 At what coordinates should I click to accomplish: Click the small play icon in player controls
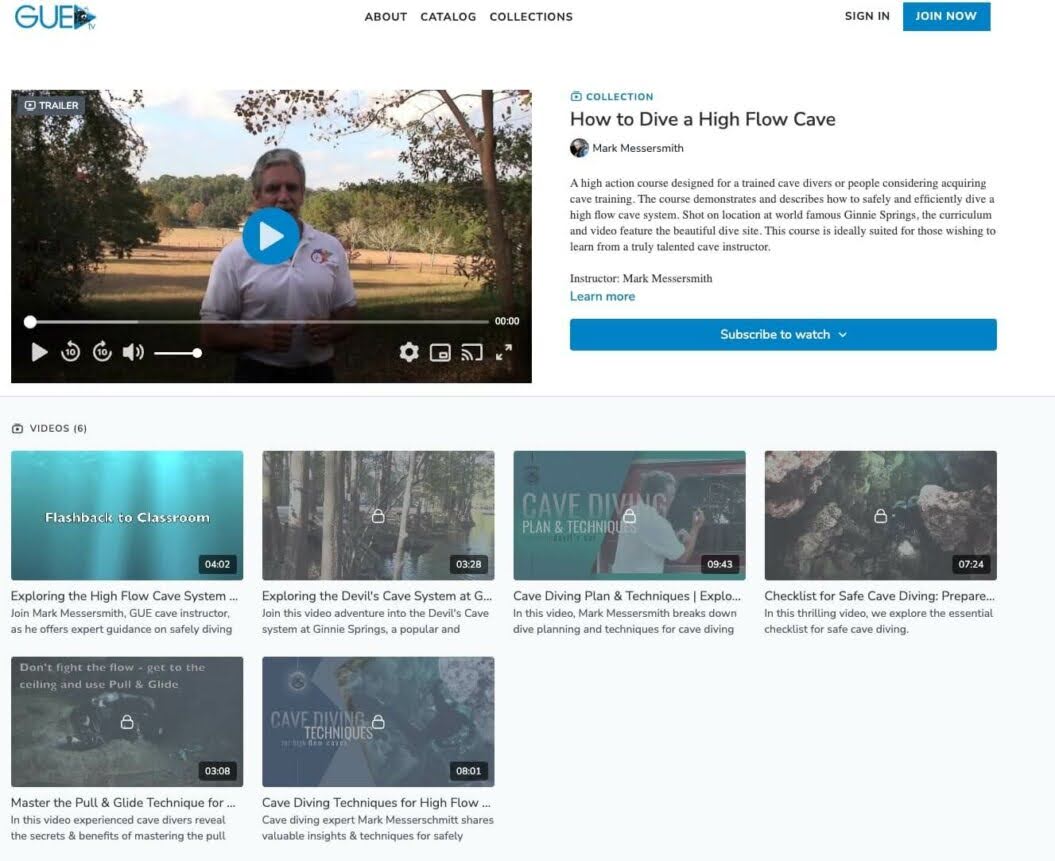40,352
